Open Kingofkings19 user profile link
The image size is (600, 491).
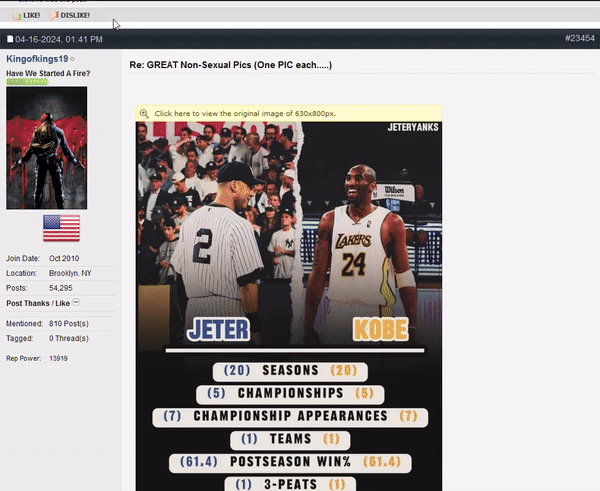coord(37,59)
